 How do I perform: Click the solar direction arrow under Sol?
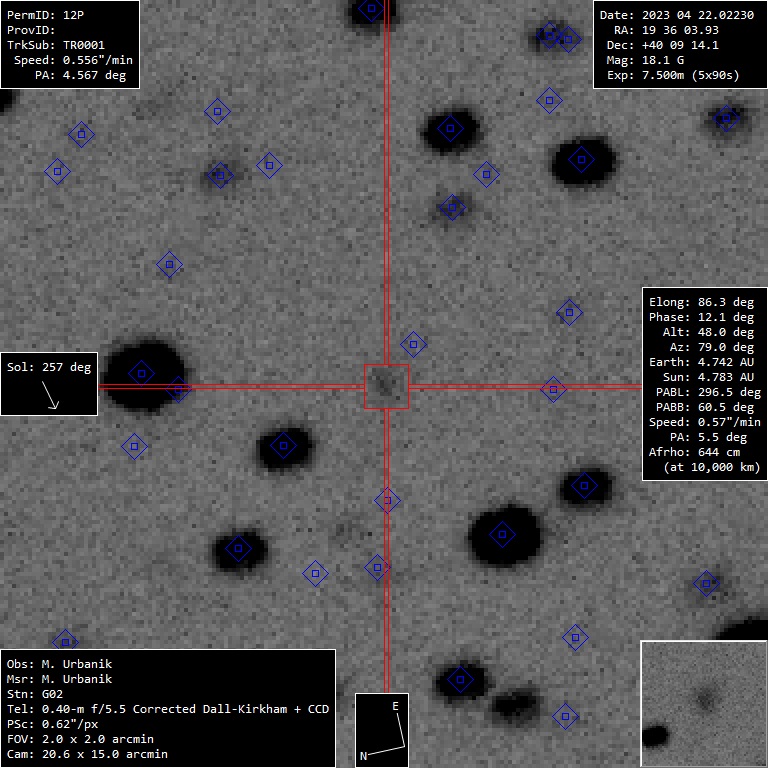(x=50, y=395)
